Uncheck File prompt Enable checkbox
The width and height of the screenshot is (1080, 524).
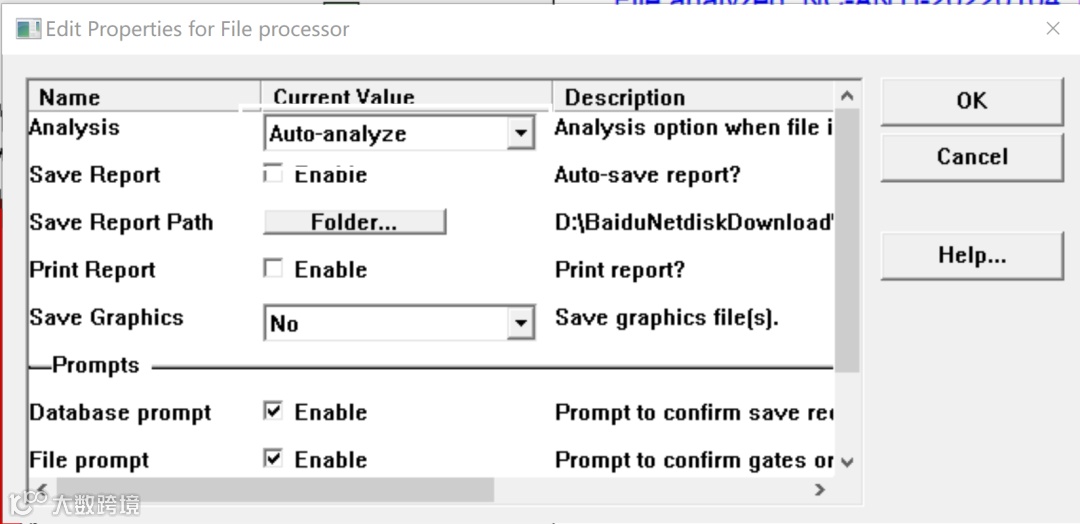click(273, 459)
